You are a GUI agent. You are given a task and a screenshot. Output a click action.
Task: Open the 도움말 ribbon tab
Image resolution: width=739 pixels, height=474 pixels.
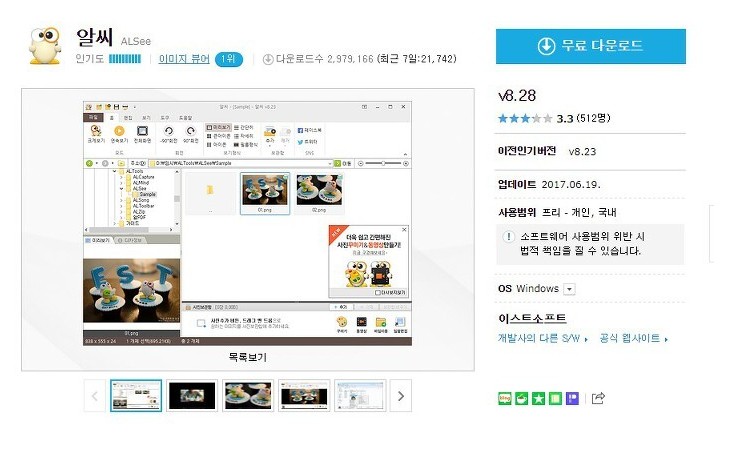[x=186, y=118]
